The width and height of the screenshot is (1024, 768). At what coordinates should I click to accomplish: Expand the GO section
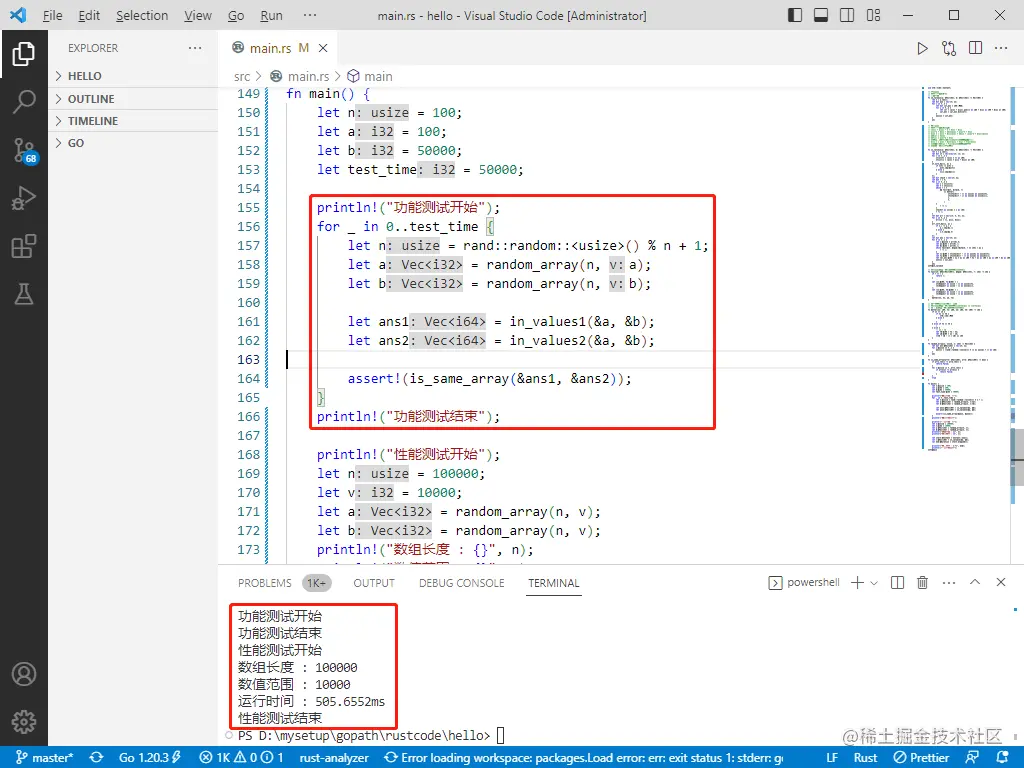click(133, 143)
